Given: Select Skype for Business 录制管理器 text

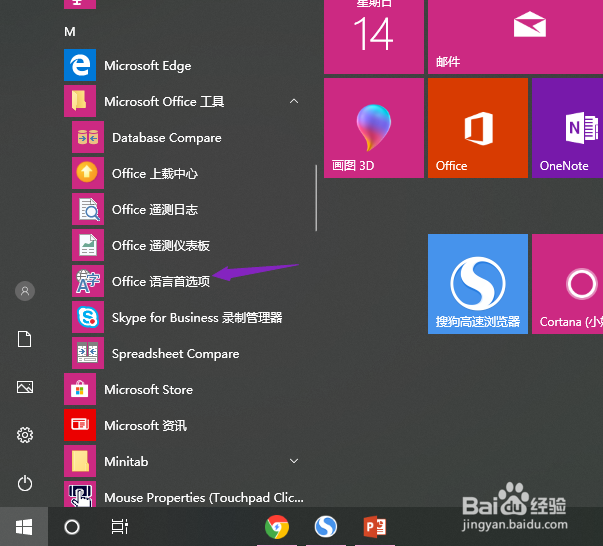Looking at the screenshot, I should tap(197, 318).
